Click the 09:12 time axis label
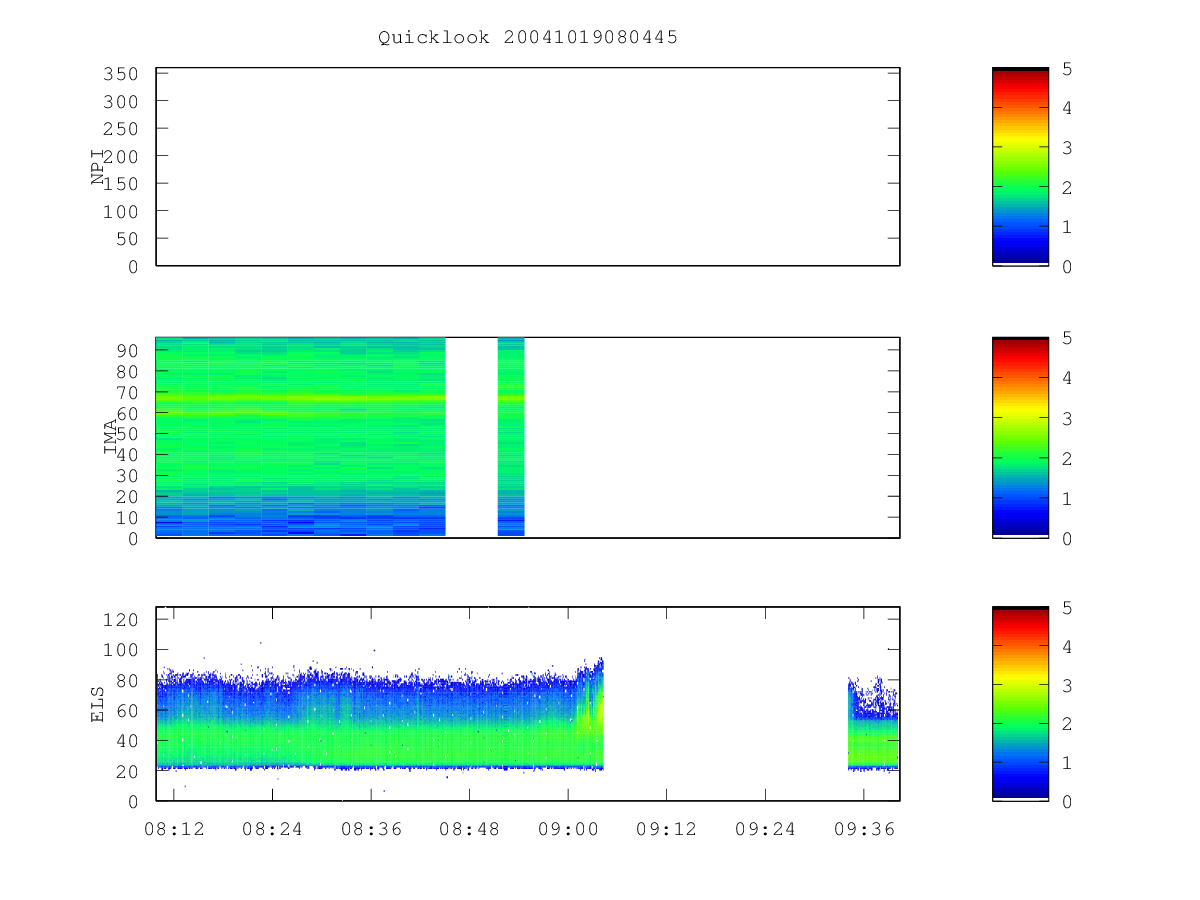1200x900 pixels. click(667, 828)
